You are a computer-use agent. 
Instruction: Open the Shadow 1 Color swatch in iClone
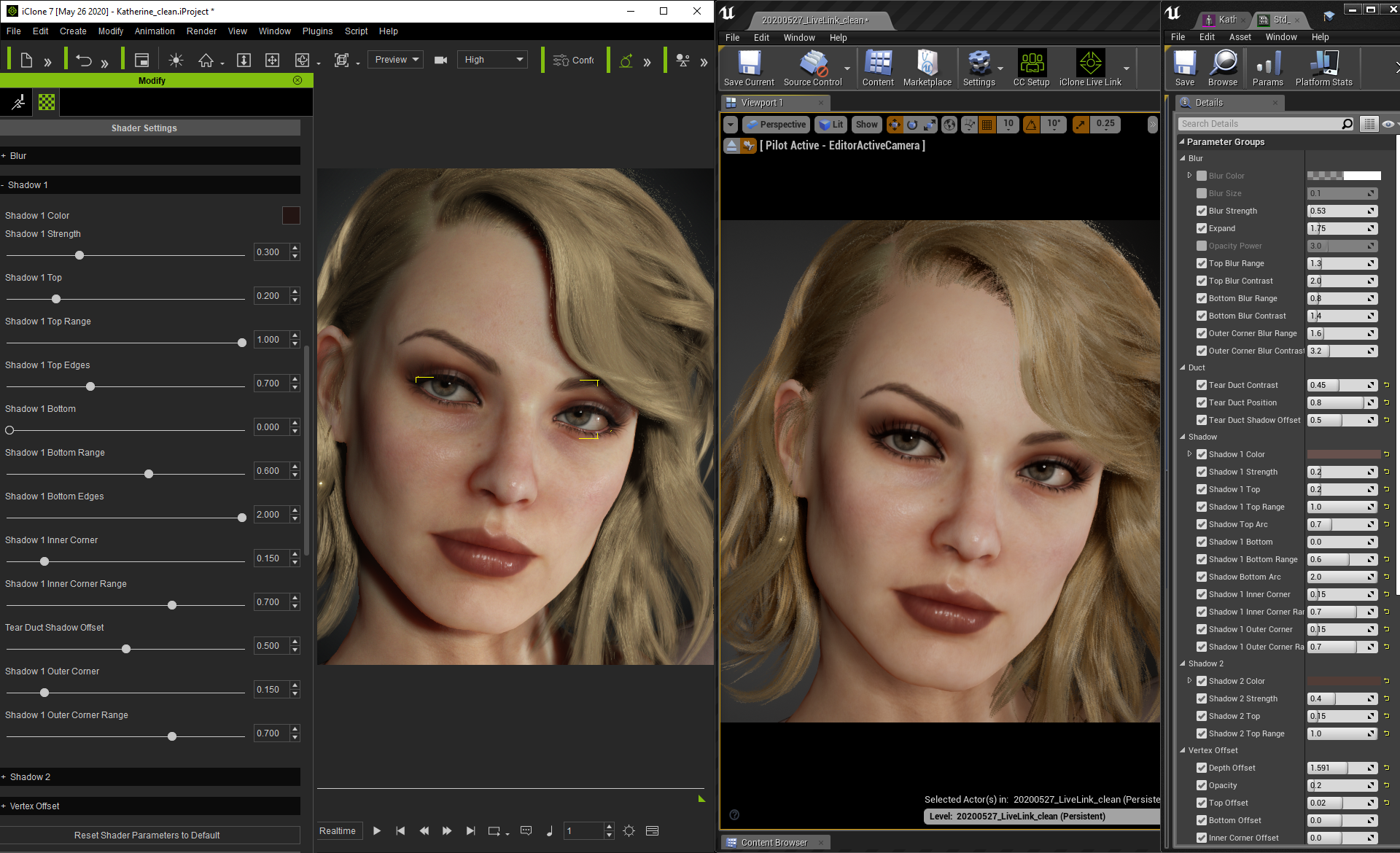291,215
